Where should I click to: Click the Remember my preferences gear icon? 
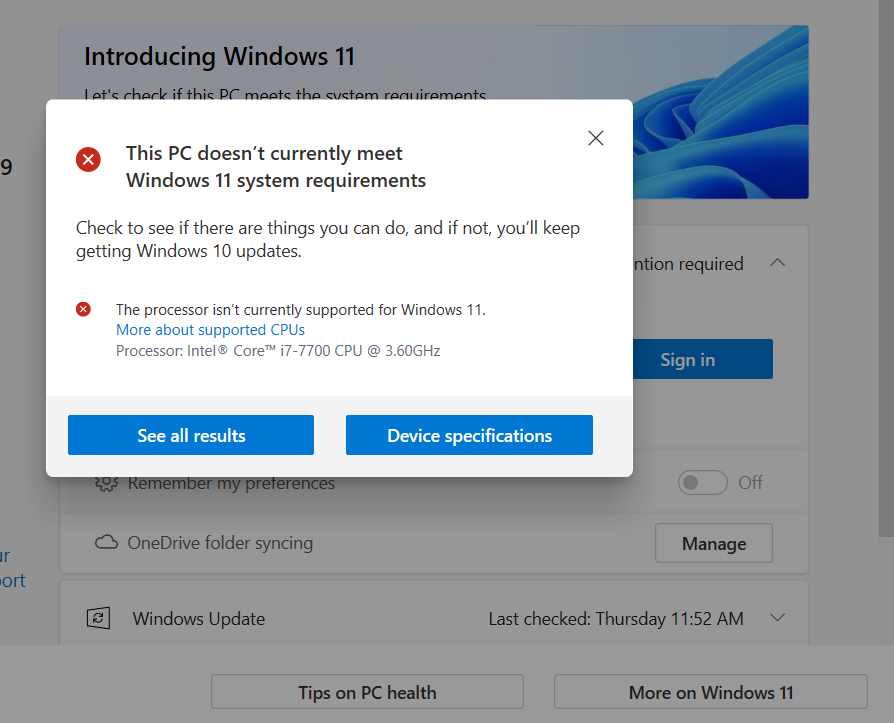pyautogui.click(x=106, y=485)
